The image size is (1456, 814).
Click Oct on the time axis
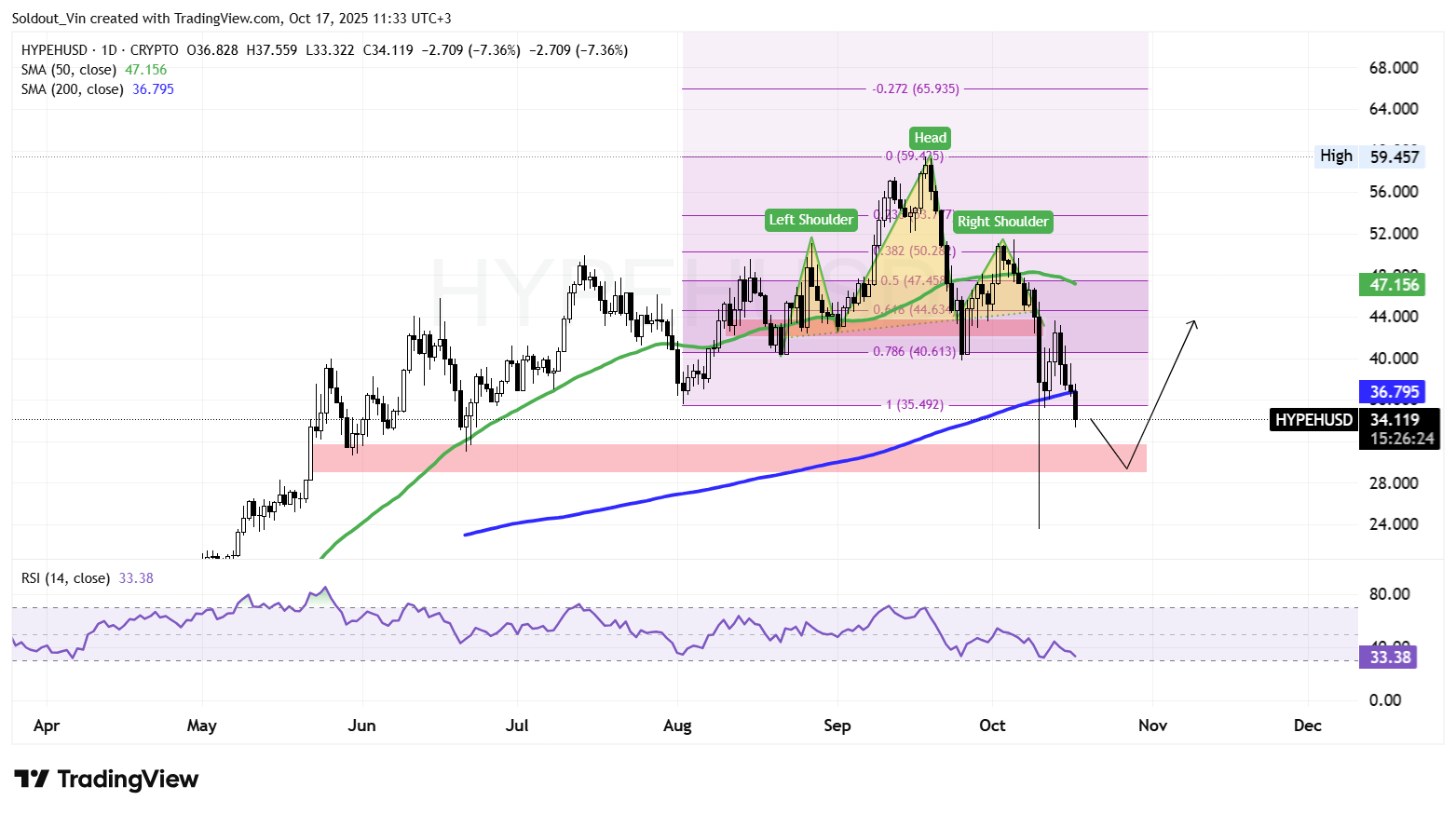[x=991, y=726]
